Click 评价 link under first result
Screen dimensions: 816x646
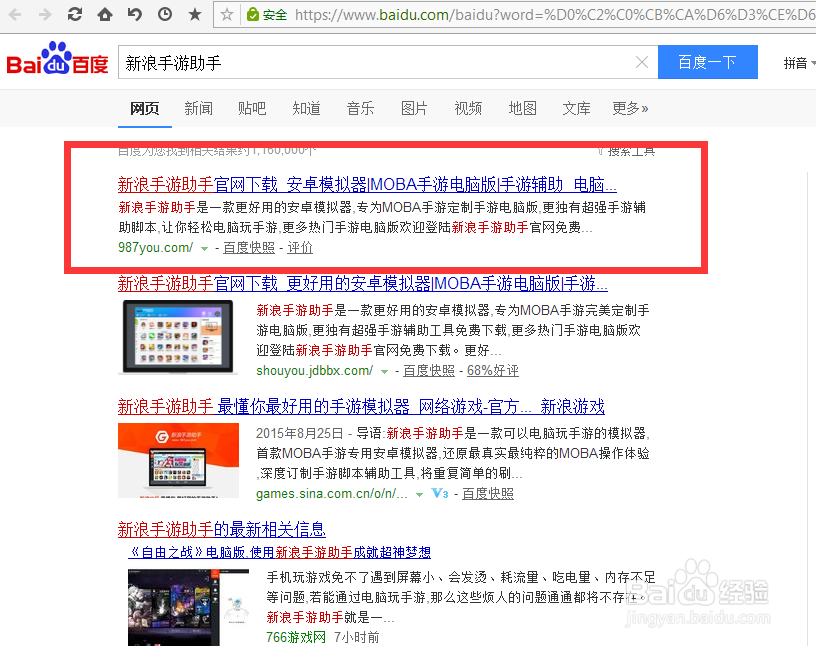click(x=300, y=247)
